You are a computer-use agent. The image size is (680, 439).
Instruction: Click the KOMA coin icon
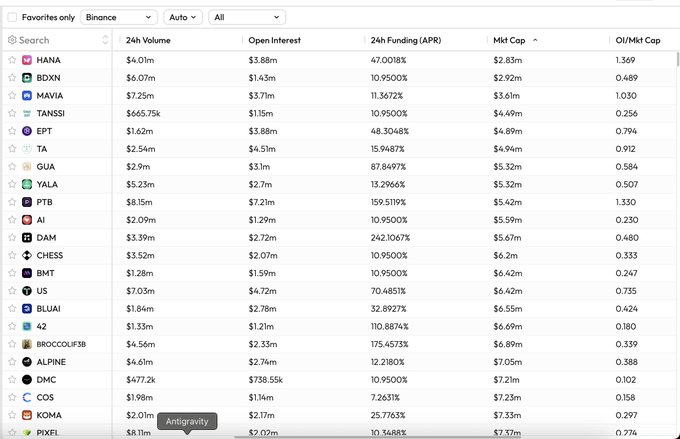point(27,415)
